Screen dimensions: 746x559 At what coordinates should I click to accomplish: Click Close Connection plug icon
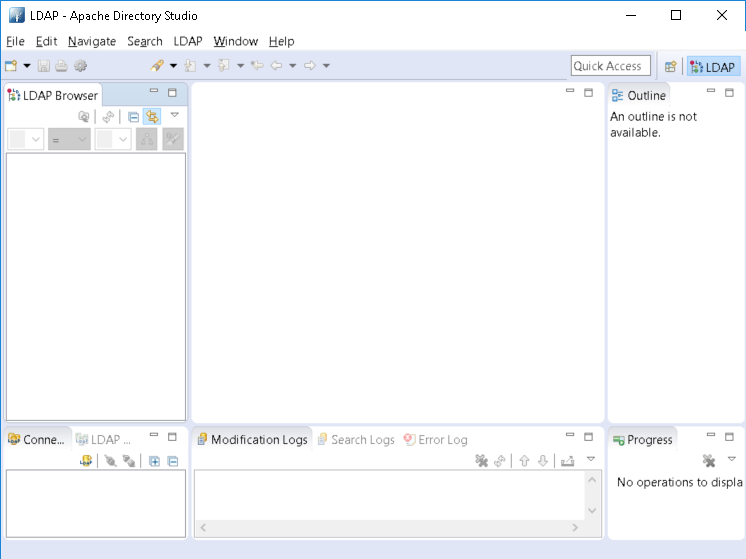128,461
